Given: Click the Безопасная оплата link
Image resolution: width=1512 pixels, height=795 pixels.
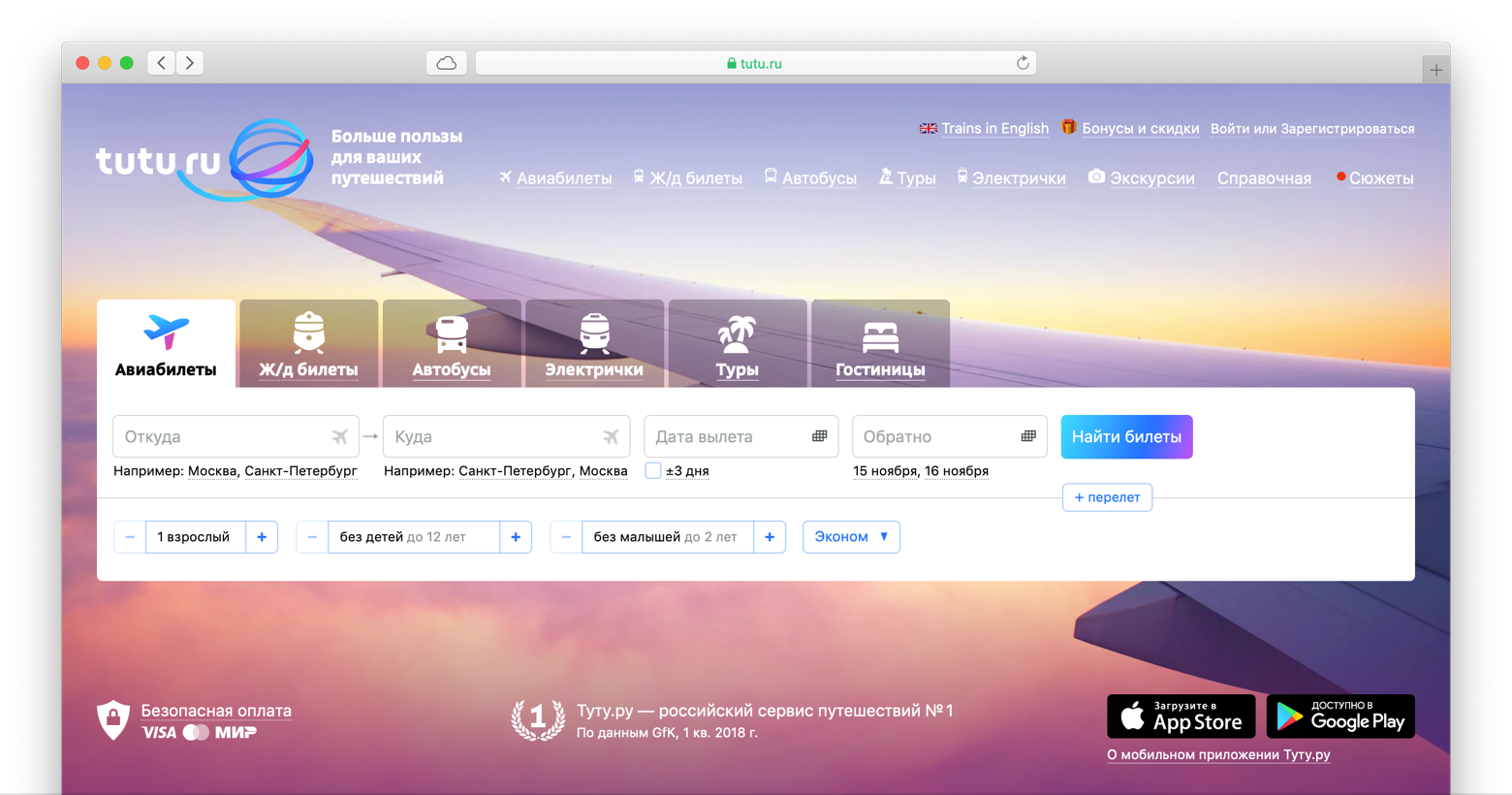Looking at the screenshot, I should (x=216, y=711).
